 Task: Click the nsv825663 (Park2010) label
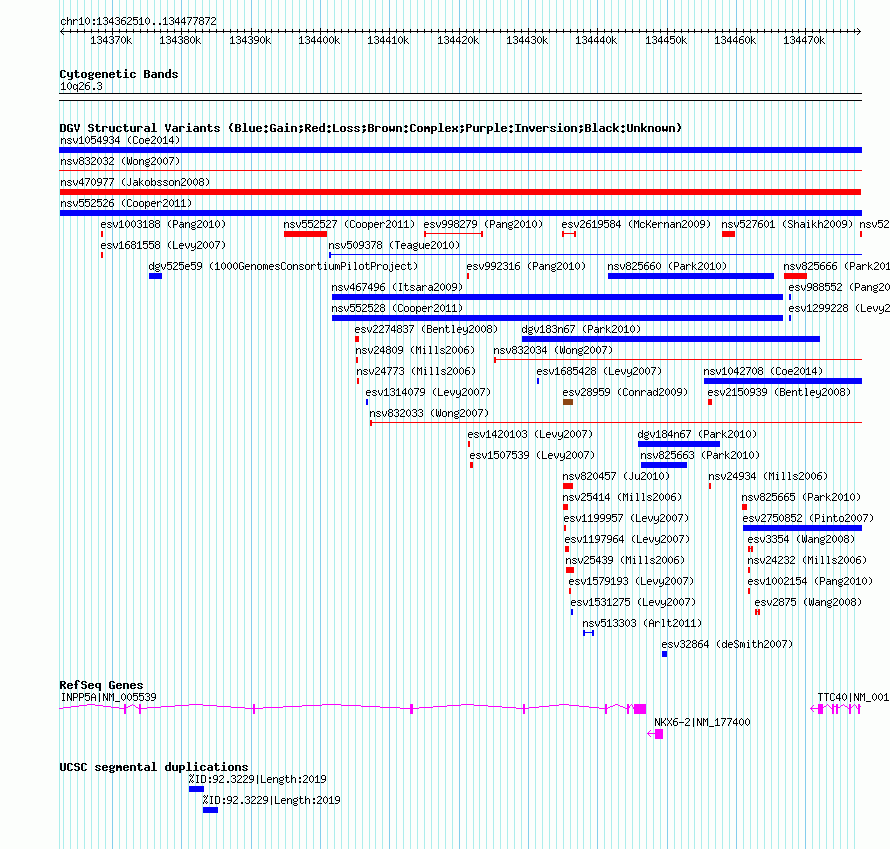click(x=700, y=455)
